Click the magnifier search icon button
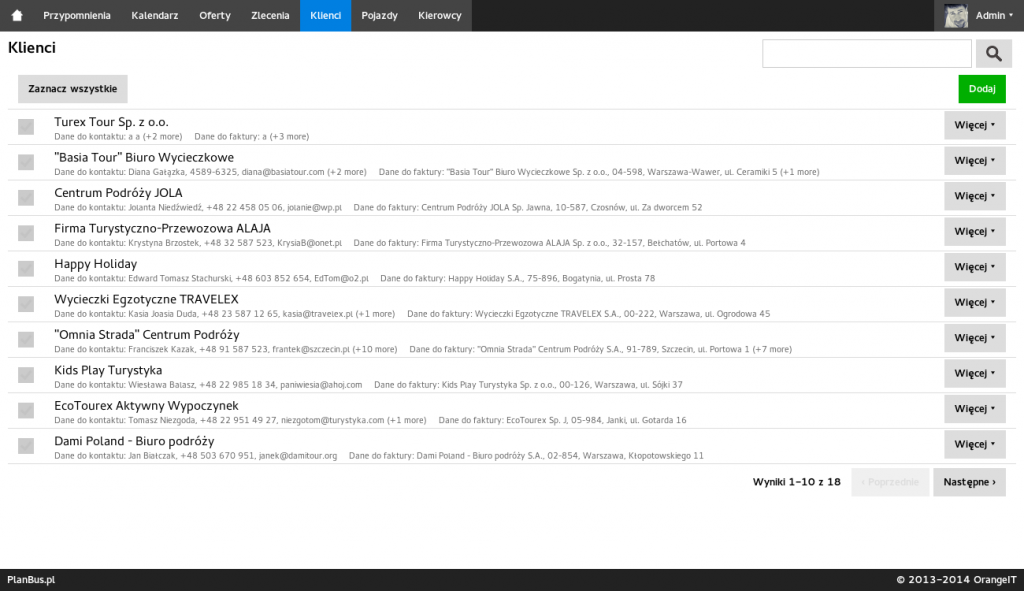The image size is (1024, 591). (x=993, y=54)
